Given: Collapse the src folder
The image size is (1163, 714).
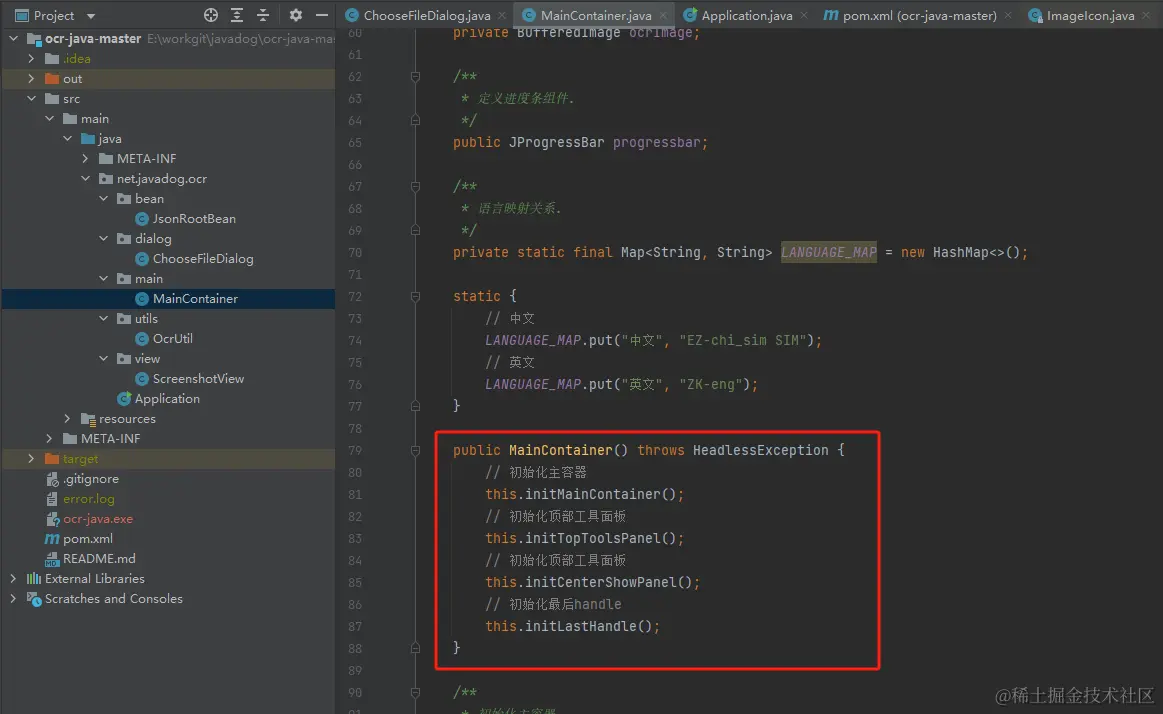Looking at the screenshot, I should 31,98.
